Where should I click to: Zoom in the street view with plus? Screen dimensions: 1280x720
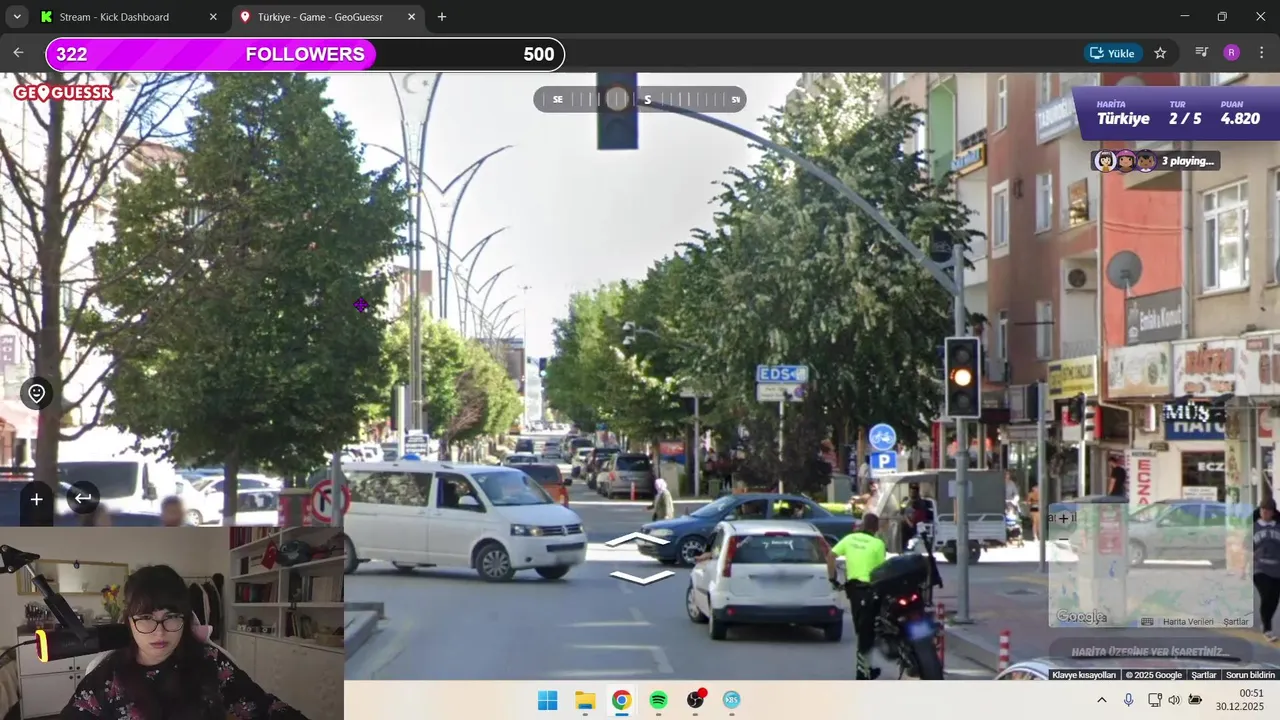36,499
